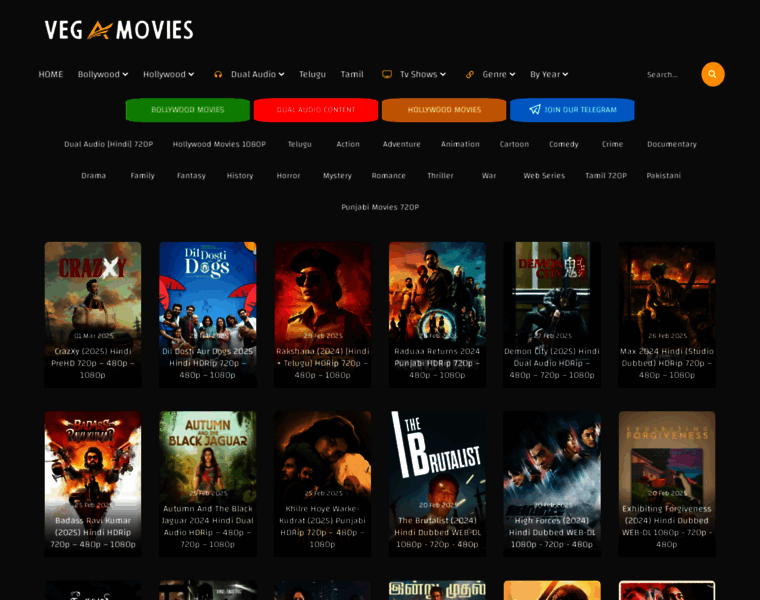Image resolution: width=760 pixels, height=600 pixels.
Task: Select the Adventure genre link
Action: (401, 144)
